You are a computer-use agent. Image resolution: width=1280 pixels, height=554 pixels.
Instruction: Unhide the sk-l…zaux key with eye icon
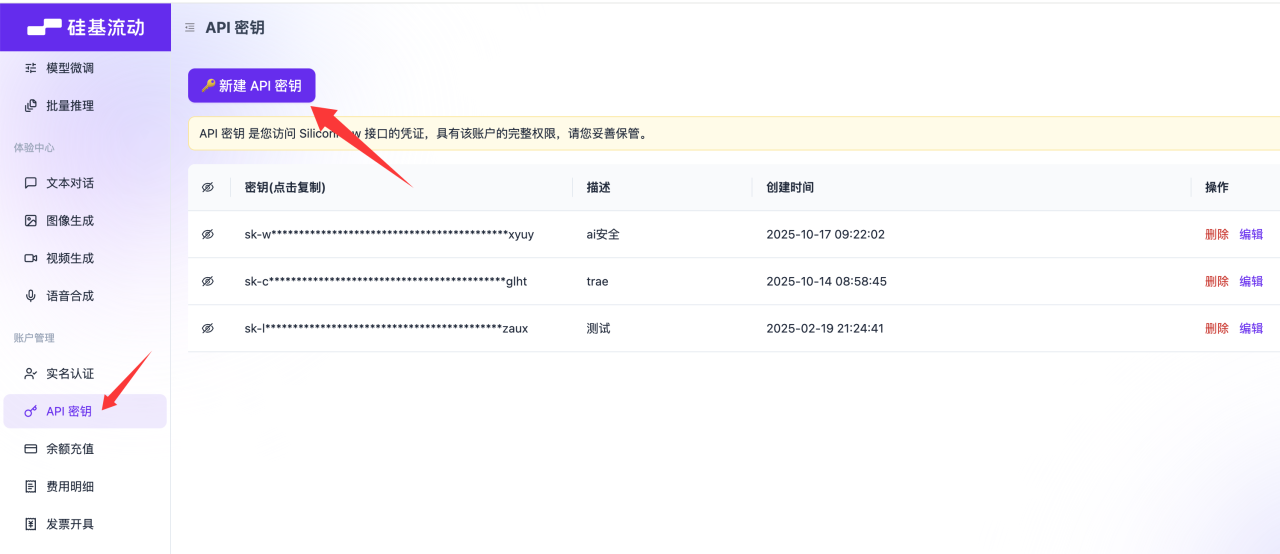(208, 328)
